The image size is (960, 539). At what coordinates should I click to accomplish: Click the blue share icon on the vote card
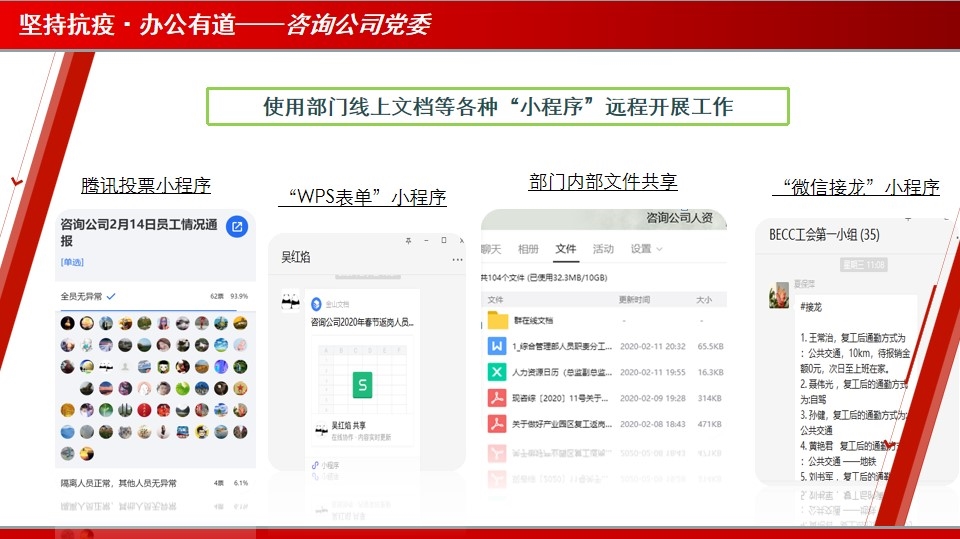pyautogui.click(x=237, y=227)
